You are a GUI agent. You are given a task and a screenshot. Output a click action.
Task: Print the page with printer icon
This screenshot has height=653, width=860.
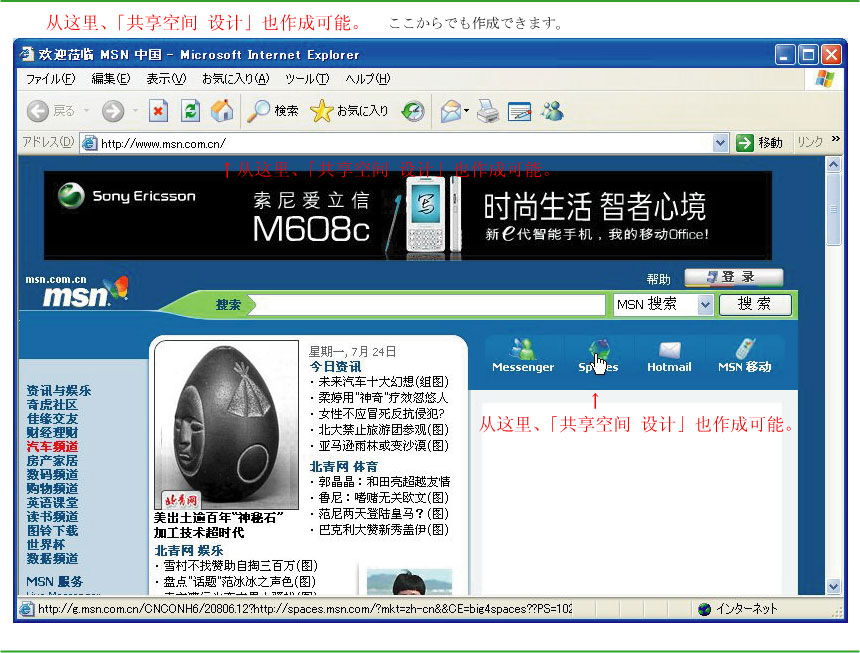click(x=488, y=111)
